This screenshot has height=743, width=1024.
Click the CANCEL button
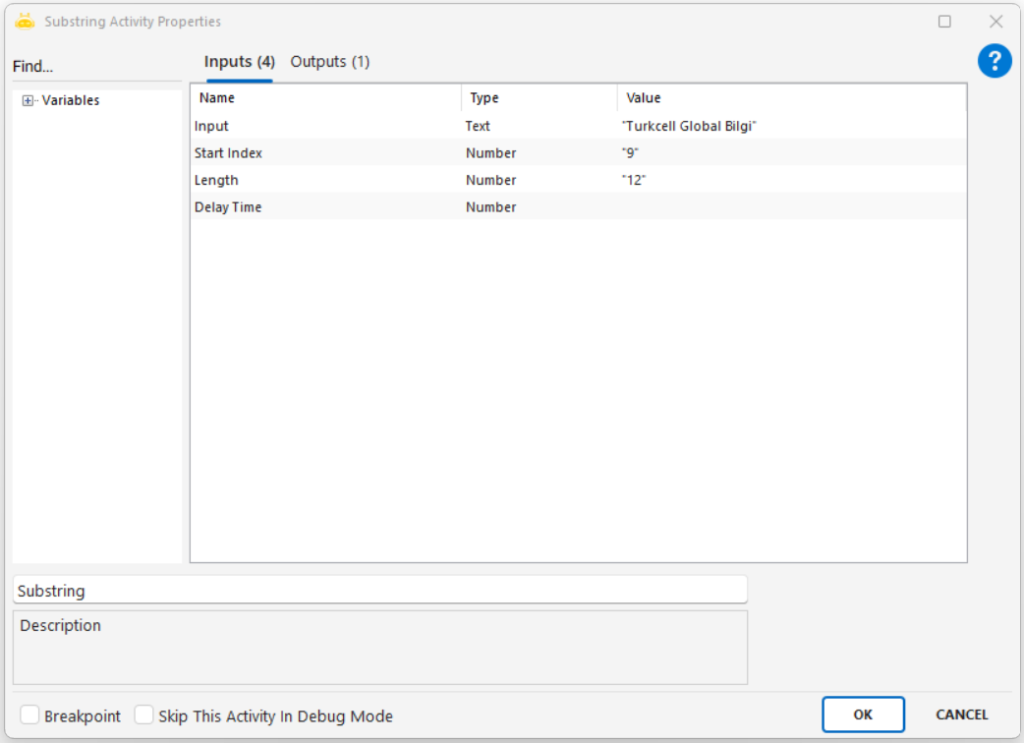[961, 714]
